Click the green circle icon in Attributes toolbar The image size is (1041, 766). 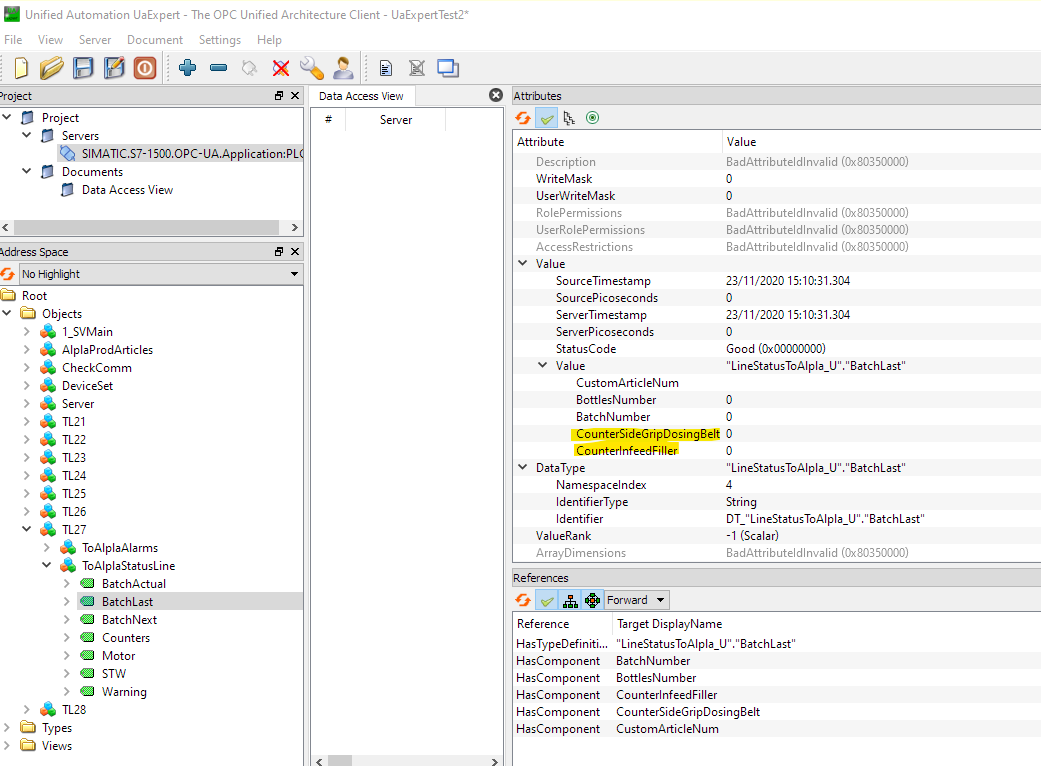pos(592,118)
